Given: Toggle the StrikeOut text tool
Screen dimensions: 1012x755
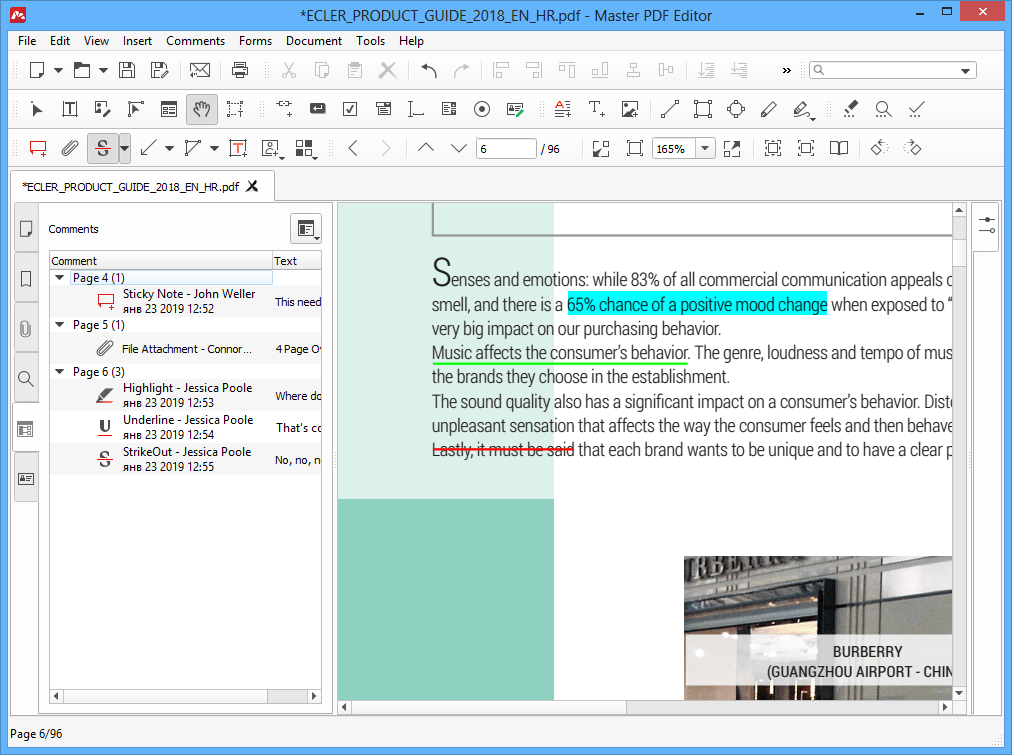Looking at the screenshot, I should click(103, 148).
